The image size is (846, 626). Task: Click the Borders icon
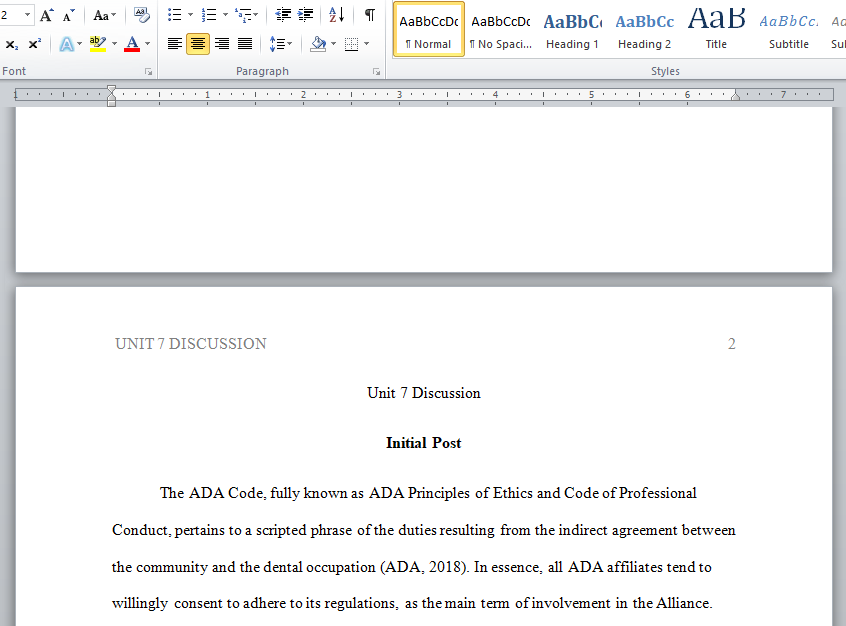click(x=351, y=44)
